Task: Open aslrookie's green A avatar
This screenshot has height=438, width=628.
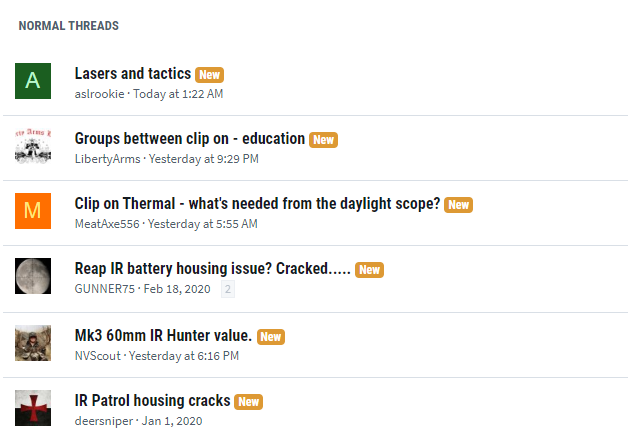Action: (x=33, y=81)
